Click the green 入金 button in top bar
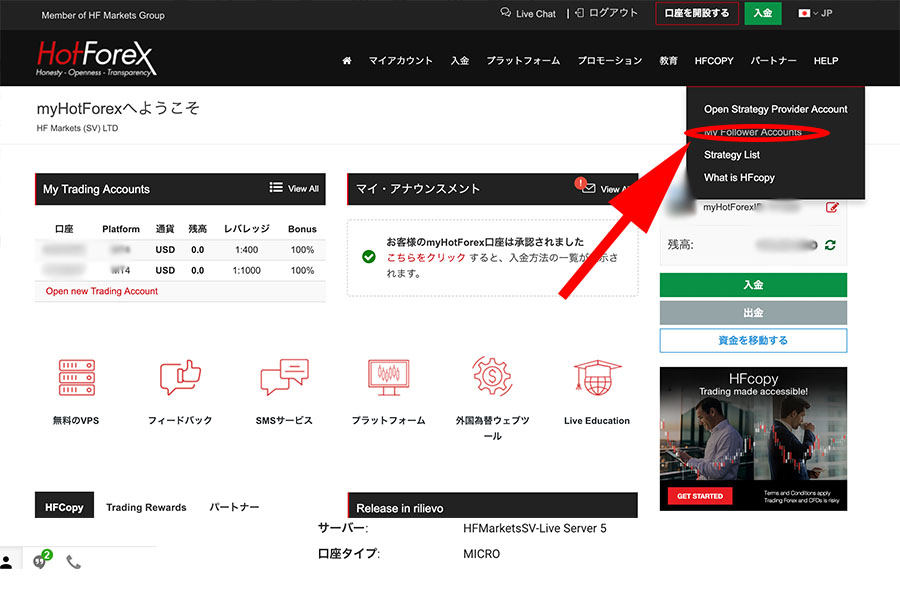The height and width of the screenshot is (593, 900). (763, 13)
